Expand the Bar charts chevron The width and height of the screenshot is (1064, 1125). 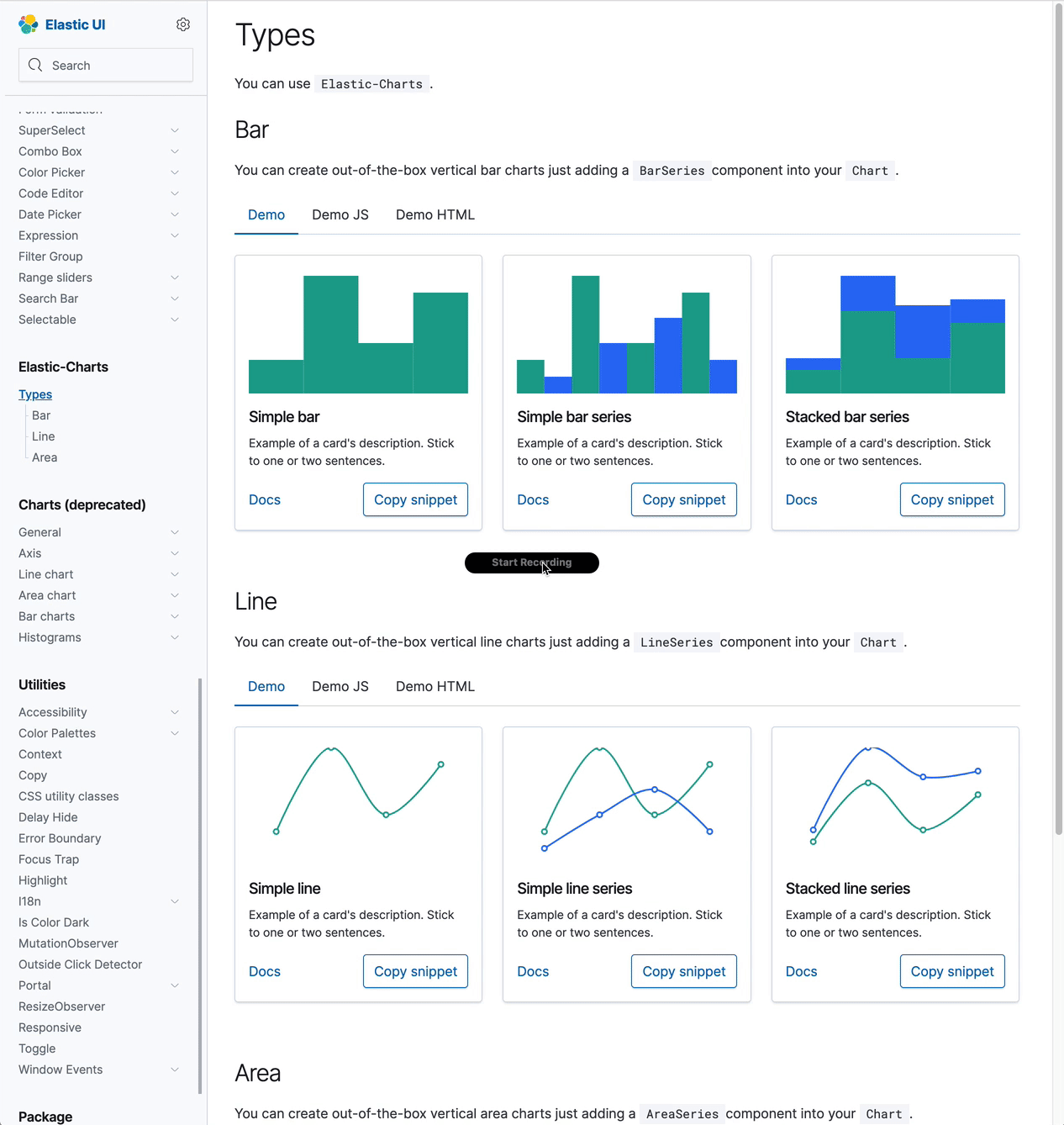click(175, 616)
